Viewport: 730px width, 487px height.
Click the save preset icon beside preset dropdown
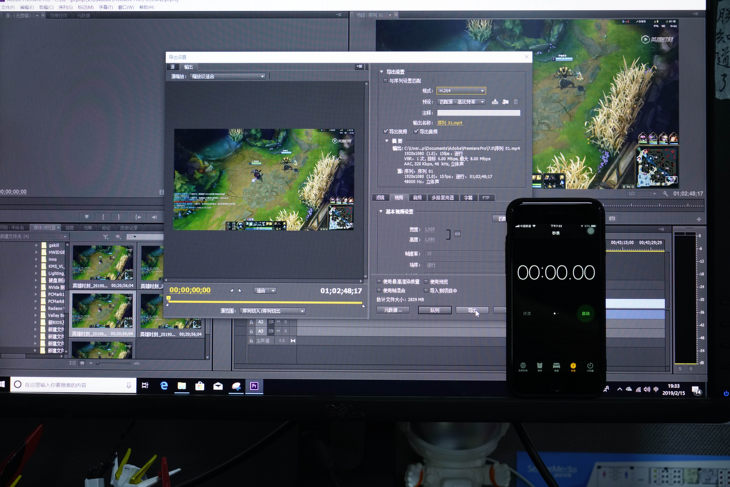click(x=495, y=101)
